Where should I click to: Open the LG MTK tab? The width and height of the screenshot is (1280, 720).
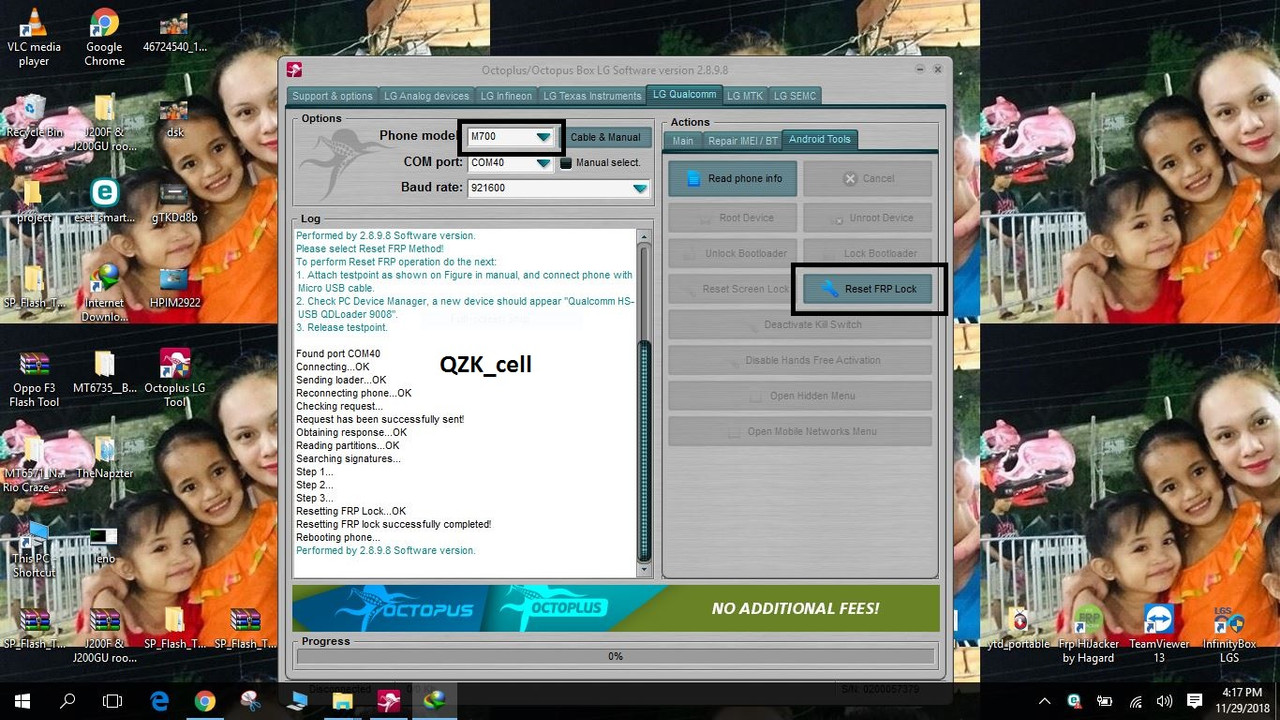click(x=745, y=96)
